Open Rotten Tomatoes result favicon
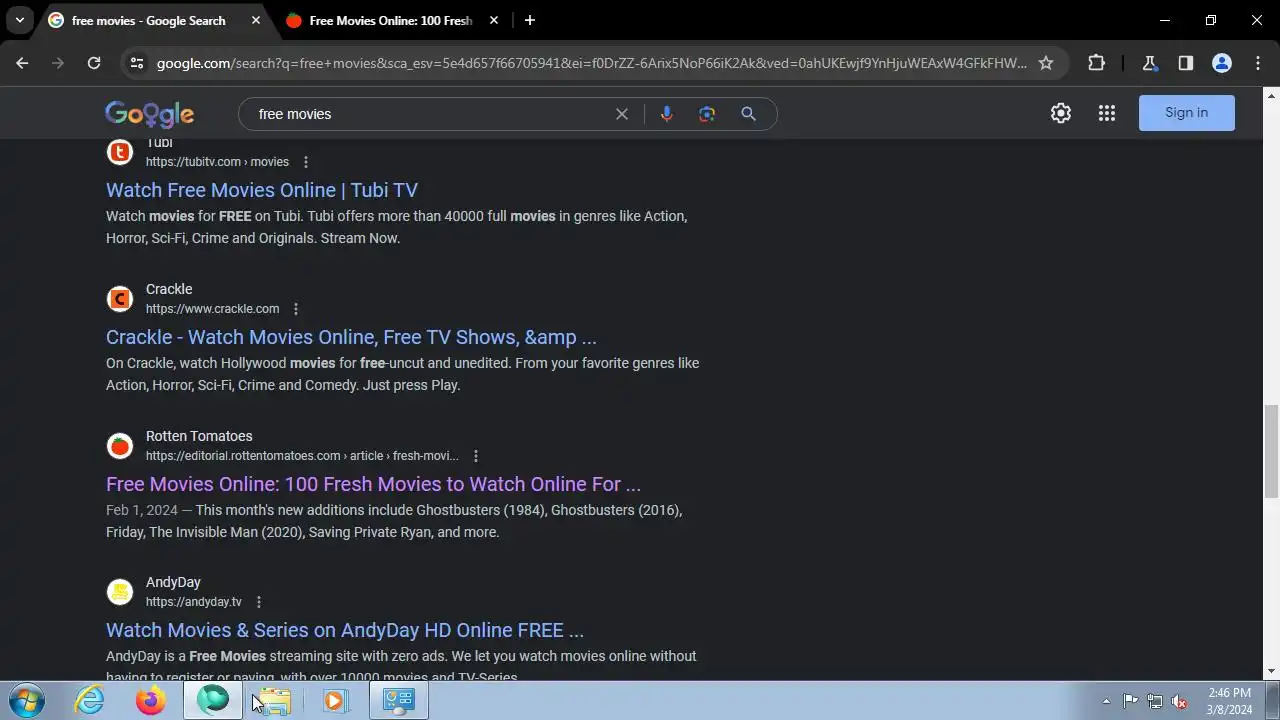The width and height of the screenshot is (1280, 720). pos(120,446)
